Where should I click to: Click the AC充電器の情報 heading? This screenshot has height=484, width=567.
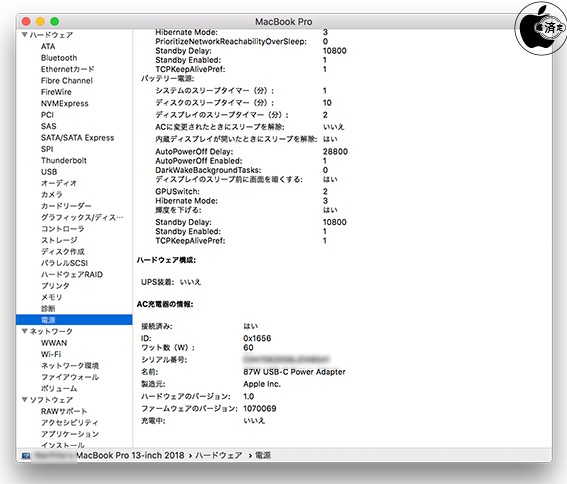point(165,304)
